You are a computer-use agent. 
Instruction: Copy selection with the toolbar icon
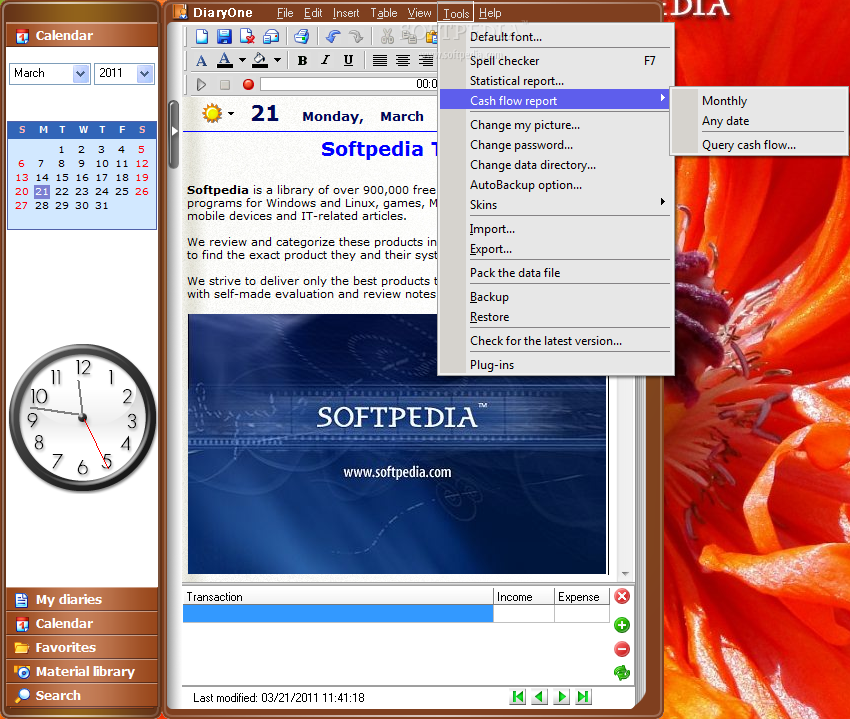point(408,36)
